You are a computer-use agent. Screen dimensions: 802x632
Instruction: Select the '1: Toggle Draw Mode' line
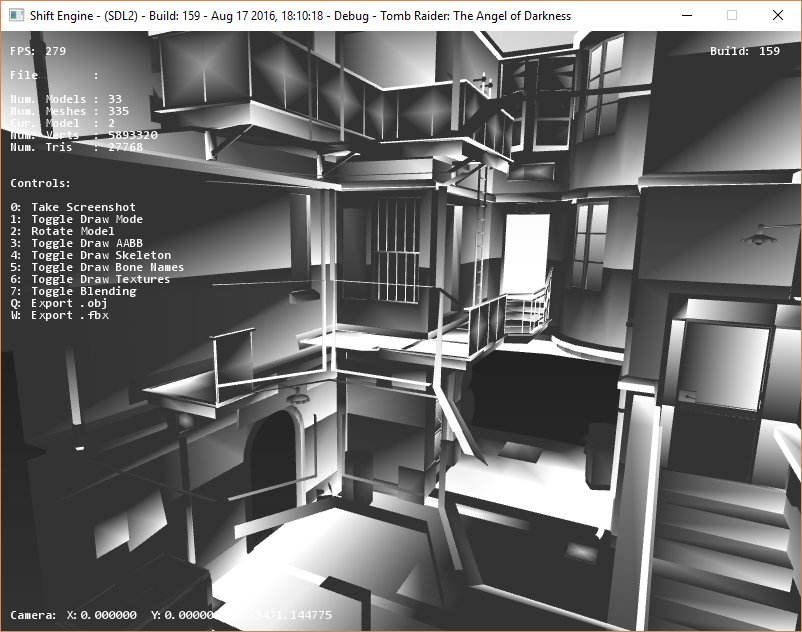(76, 219)
